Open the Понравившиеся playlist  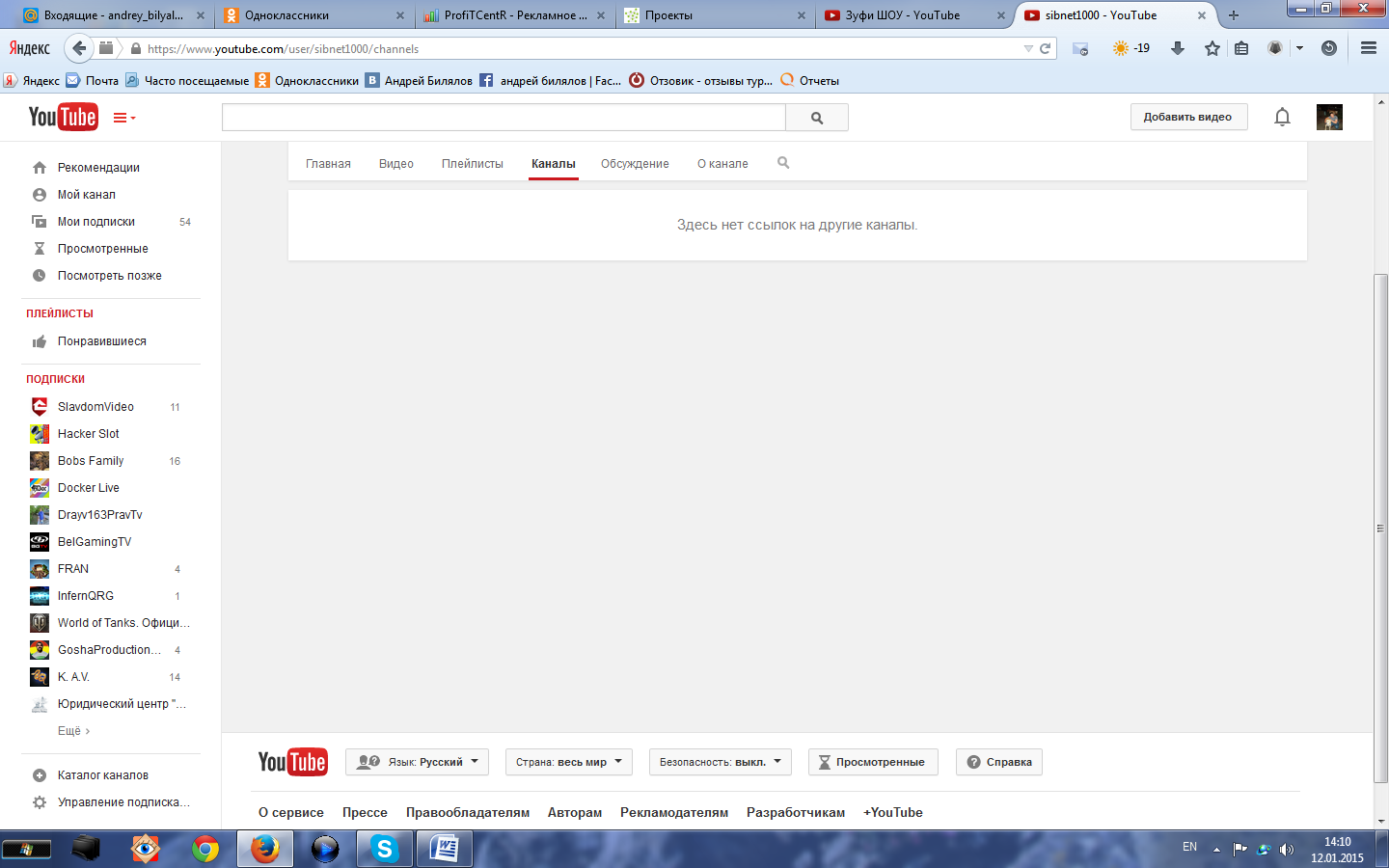[102, 341]
